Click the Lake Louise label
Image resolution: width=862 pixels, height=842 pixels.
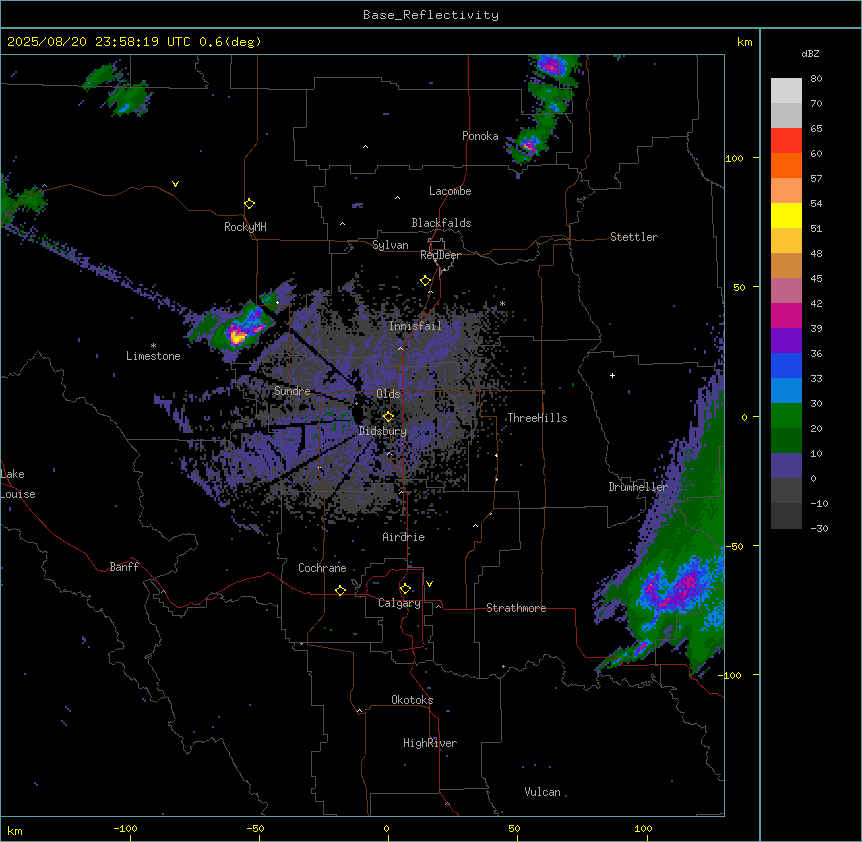coord(18,484)
